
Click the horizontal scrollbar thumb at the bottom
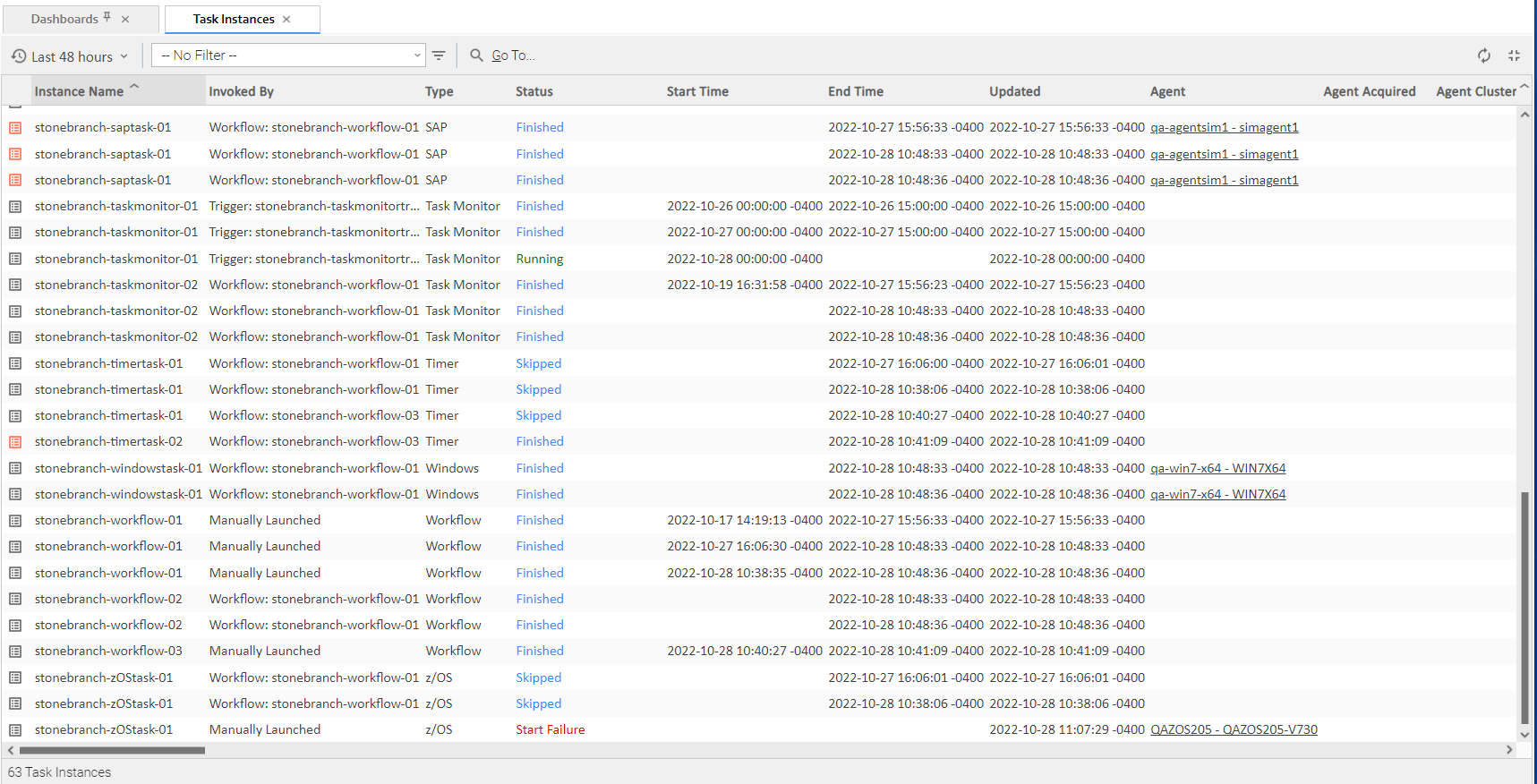coord(112,750)
